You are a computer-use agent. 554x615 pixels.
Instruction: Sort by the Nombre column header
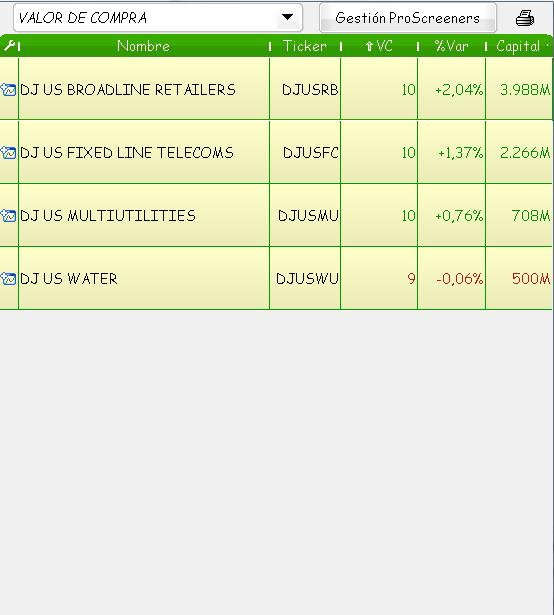pos(144,46)
